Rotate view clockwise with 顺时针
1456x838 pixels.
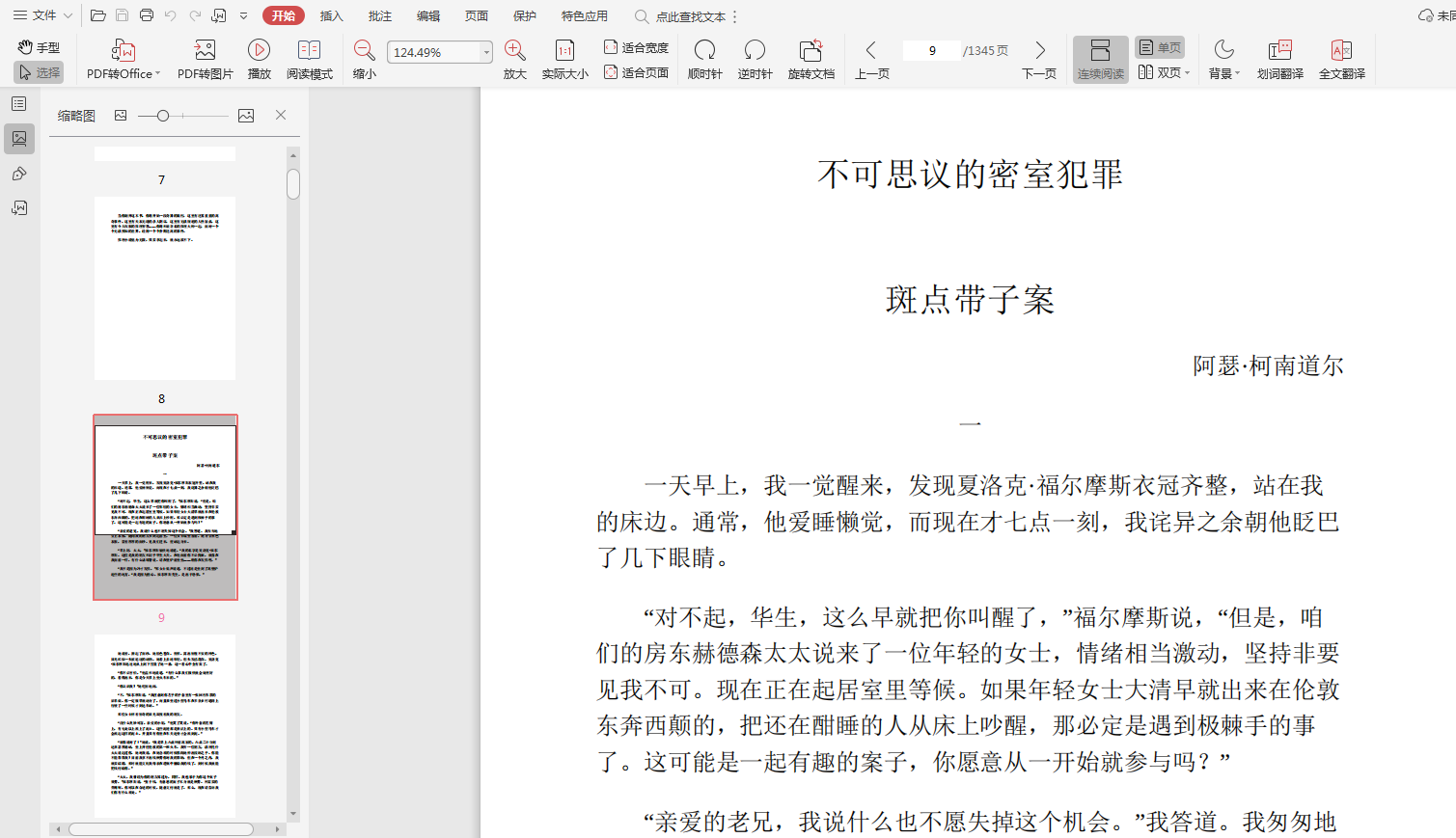(705, 59)
